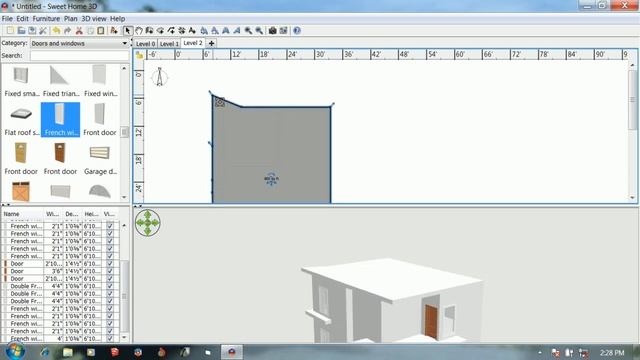Select the Create polylines tool

click(x=171, y=31)
